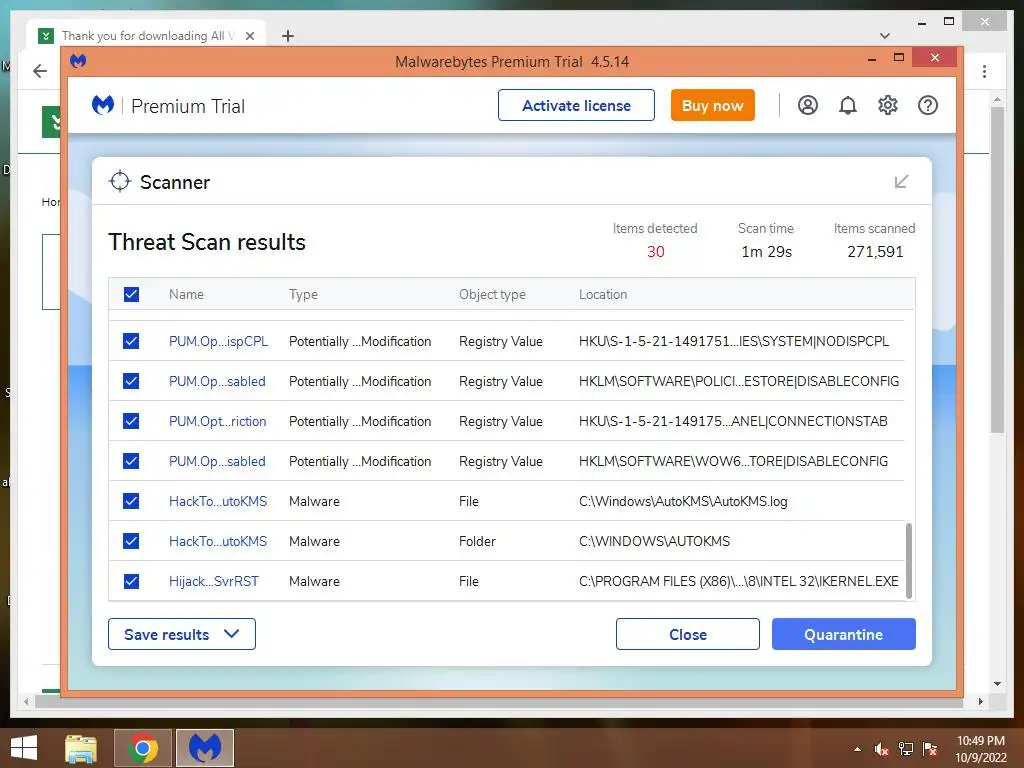The height and width of the screenshot is (768, 1024).
Task: Click the Items detected count 30
Action: 656,251
